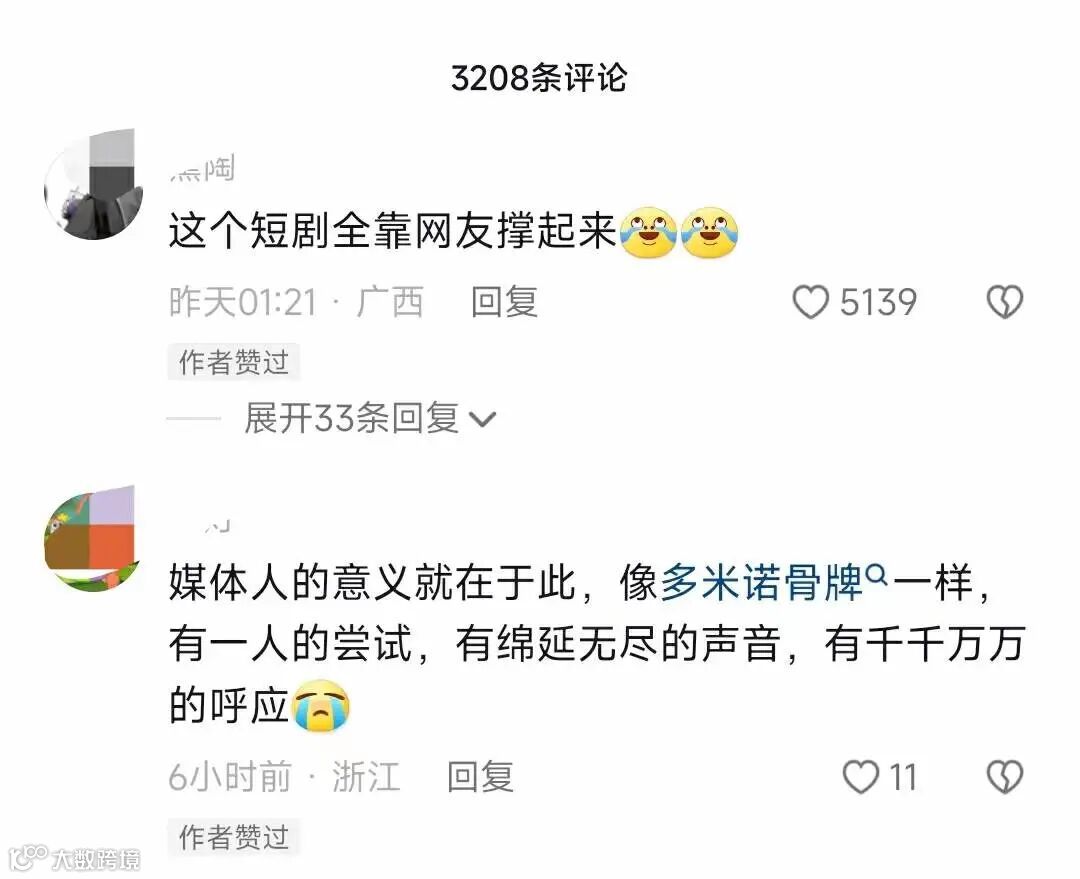Screen dimensions: 1080x879
Task: Tap second comment's 作者赞过 tag
Action: (x=233, y=837)
